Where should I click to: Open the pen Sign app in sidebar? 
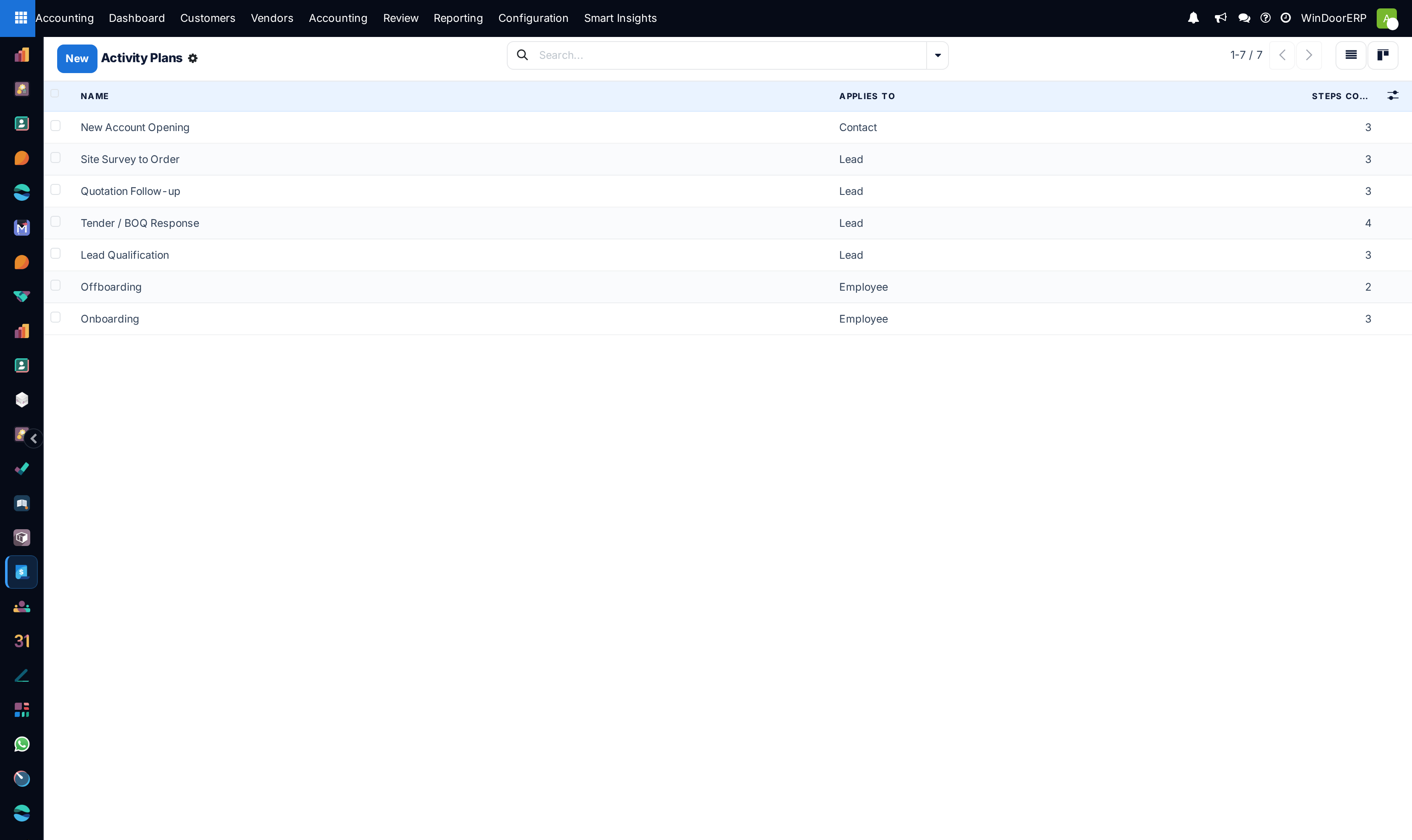[21, 675]
